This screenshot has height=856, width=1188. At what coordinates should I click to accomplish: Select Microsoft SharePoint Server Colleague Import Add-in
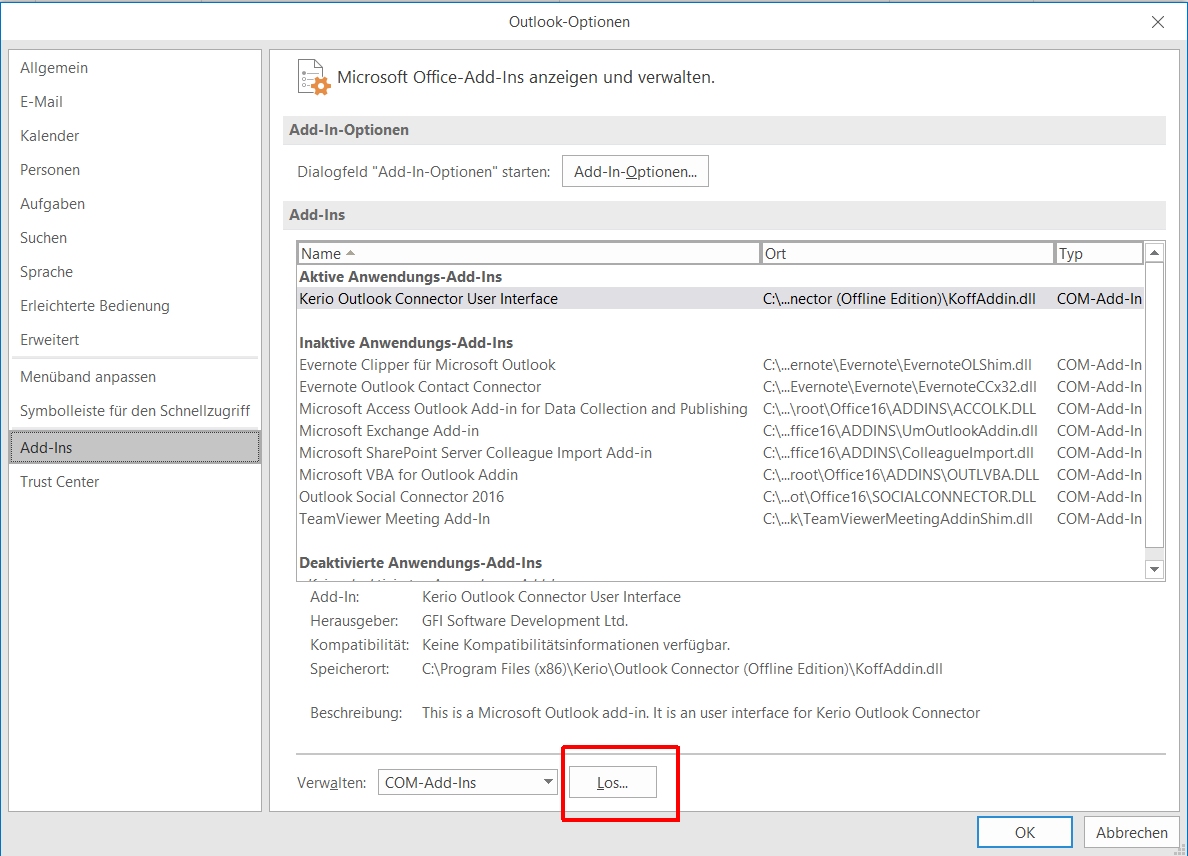tap(721, 453)
